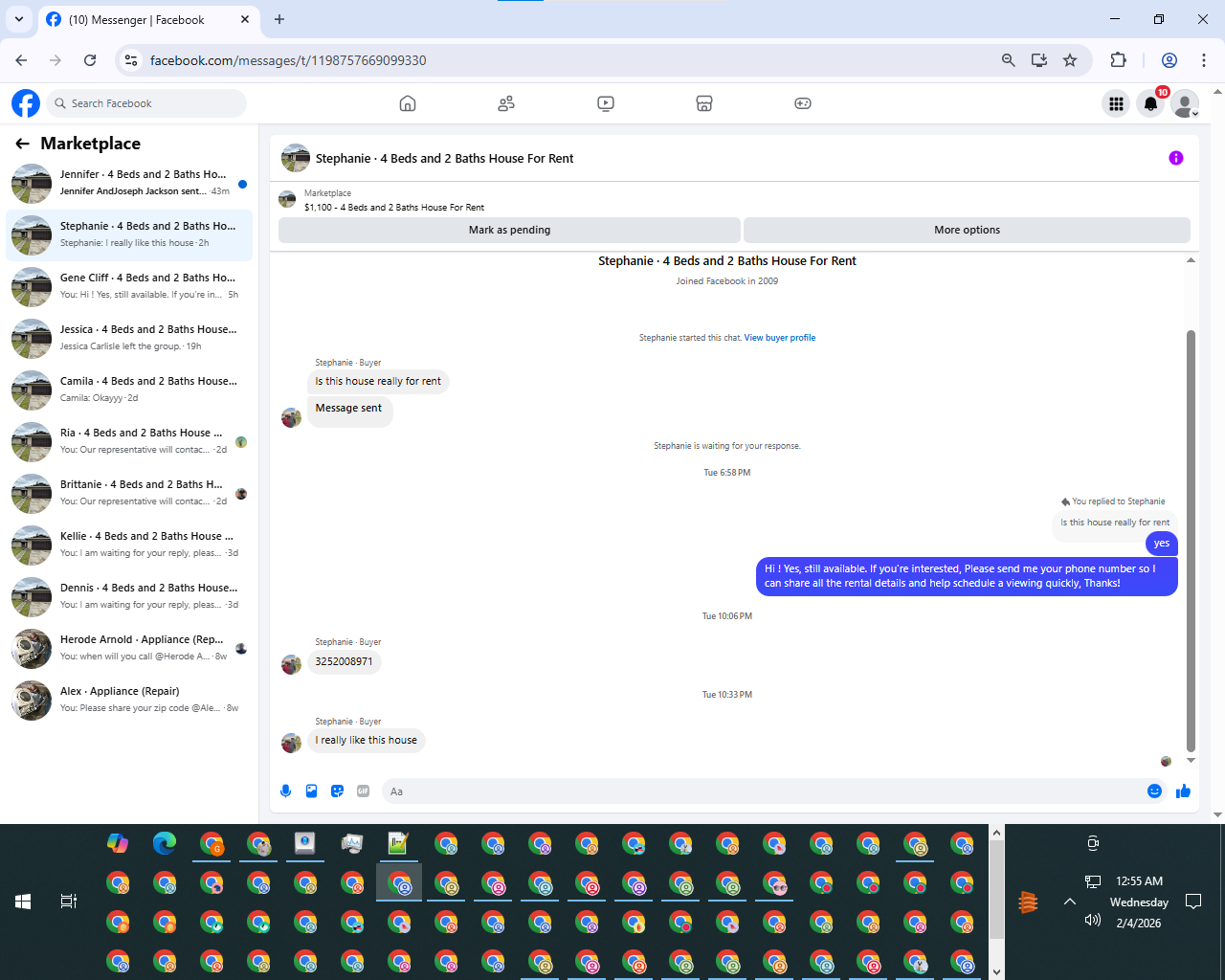1225x980 pixels.
Task: Open Alex Appliance (Repair) conversation
Action: click(x=129, y=700)
